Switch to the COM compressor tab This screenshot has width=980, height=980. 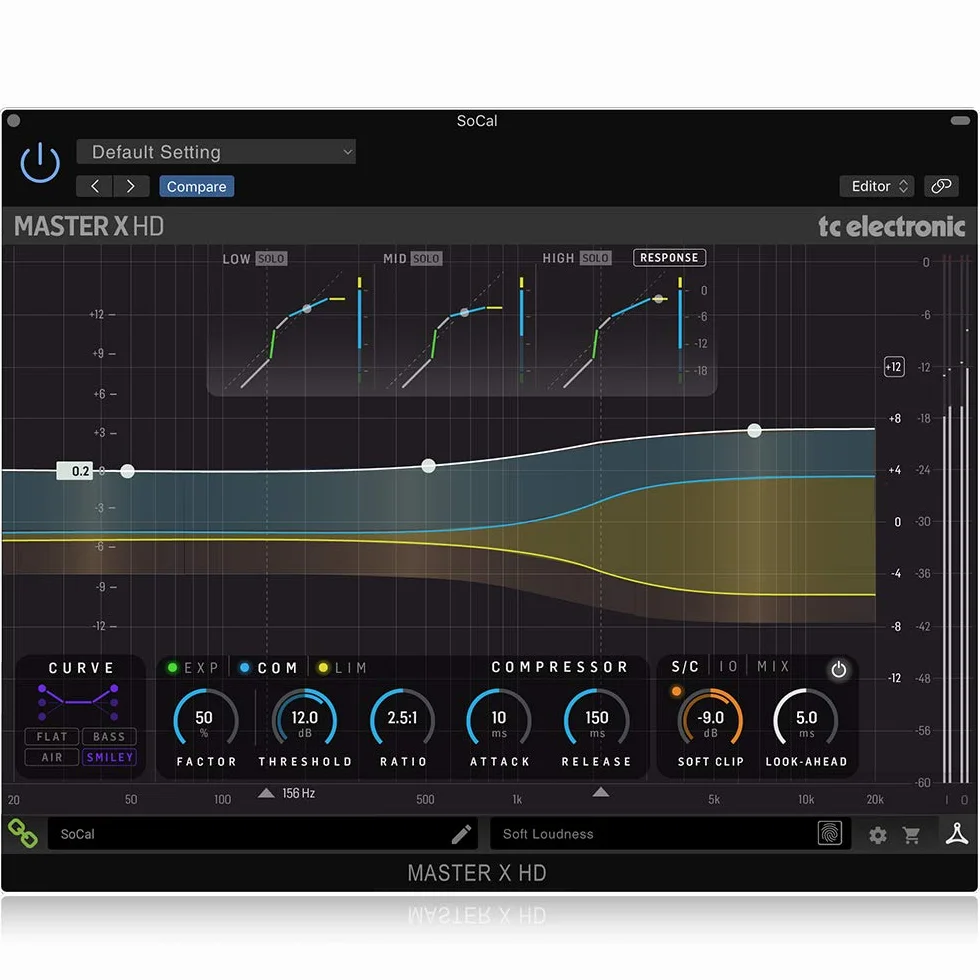tap(269, 668)
